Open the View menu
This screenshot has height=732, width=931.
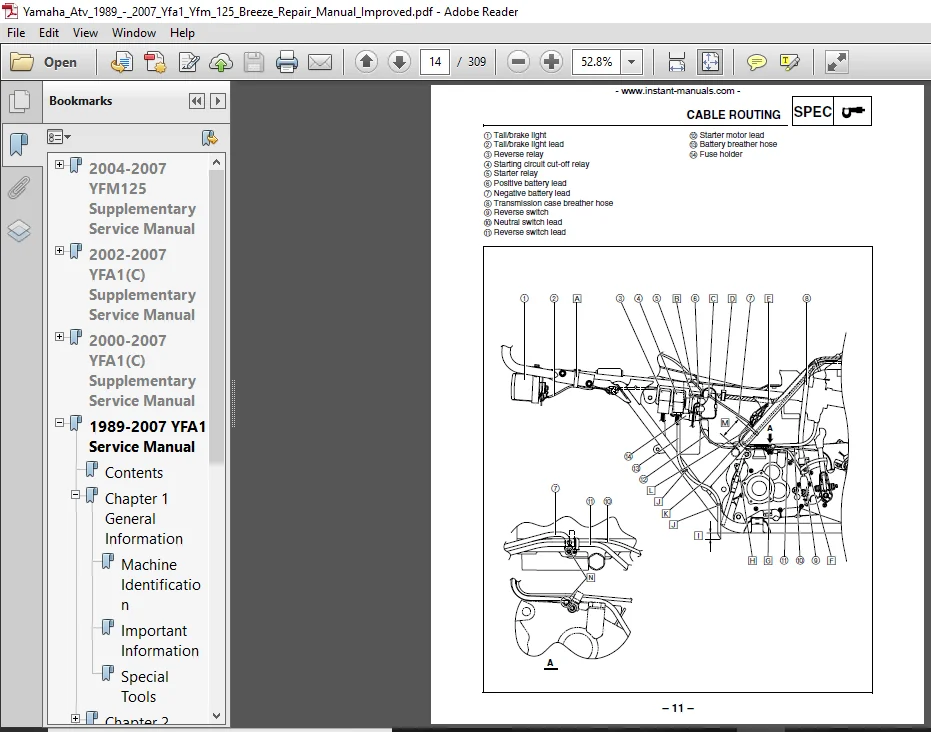[85, 33]
